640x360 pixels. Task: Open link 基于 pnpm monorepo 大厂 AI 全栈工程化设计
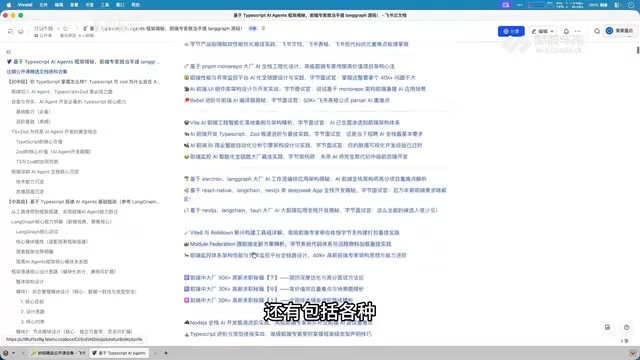[289, 66]
